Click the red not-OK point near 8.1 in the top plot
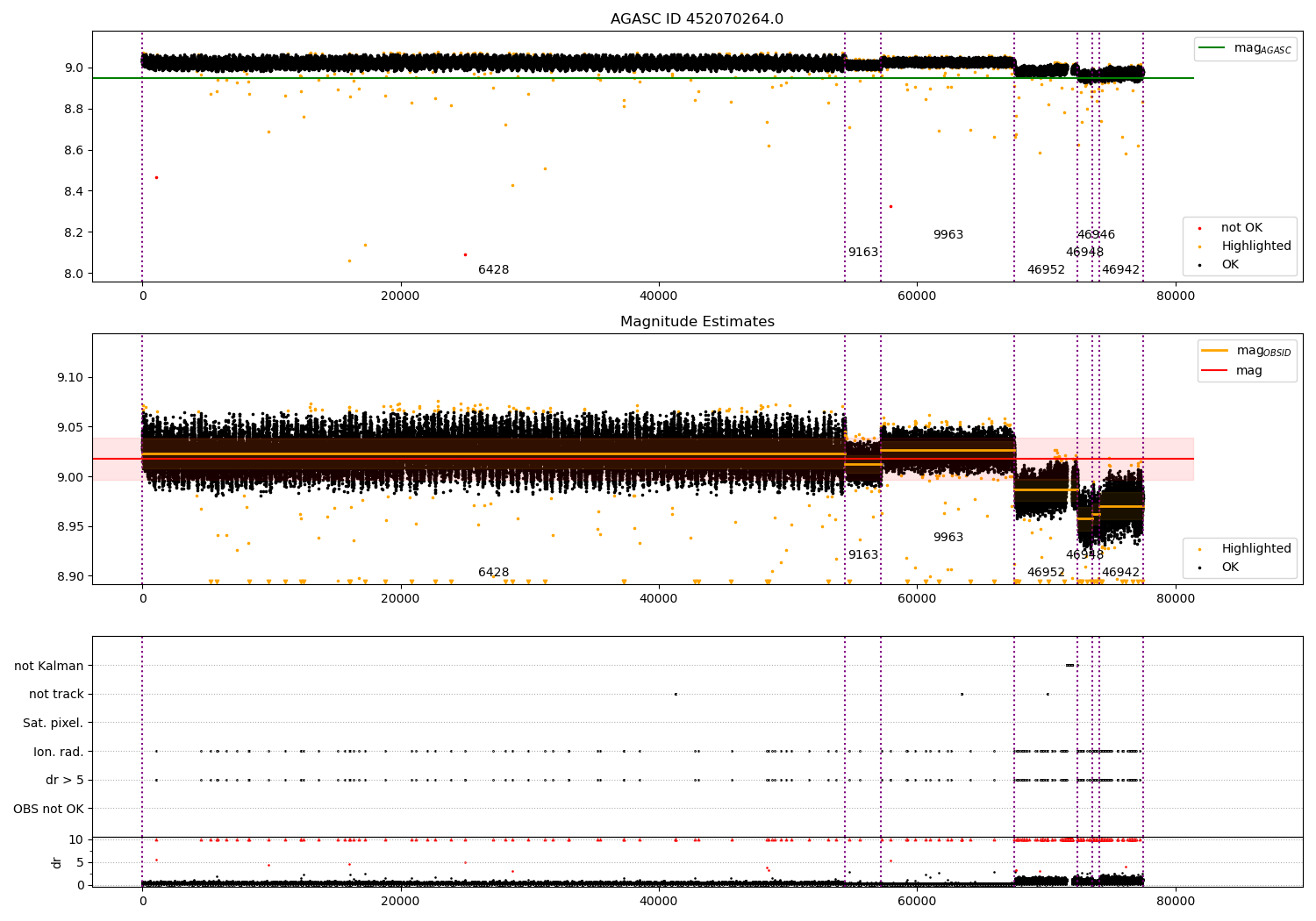 465,254
